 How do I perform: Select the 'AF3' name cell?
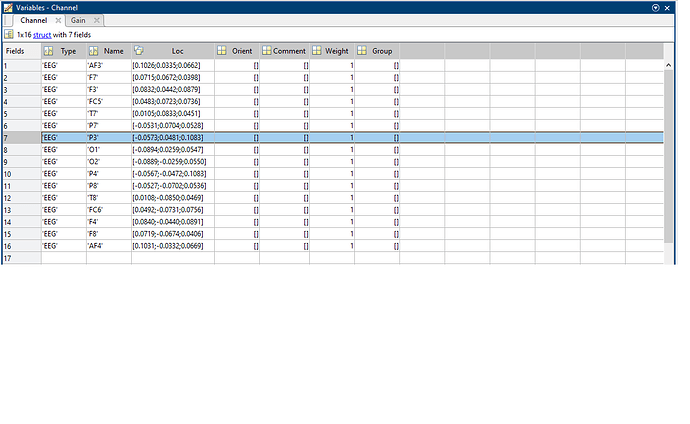pos(109,66)
